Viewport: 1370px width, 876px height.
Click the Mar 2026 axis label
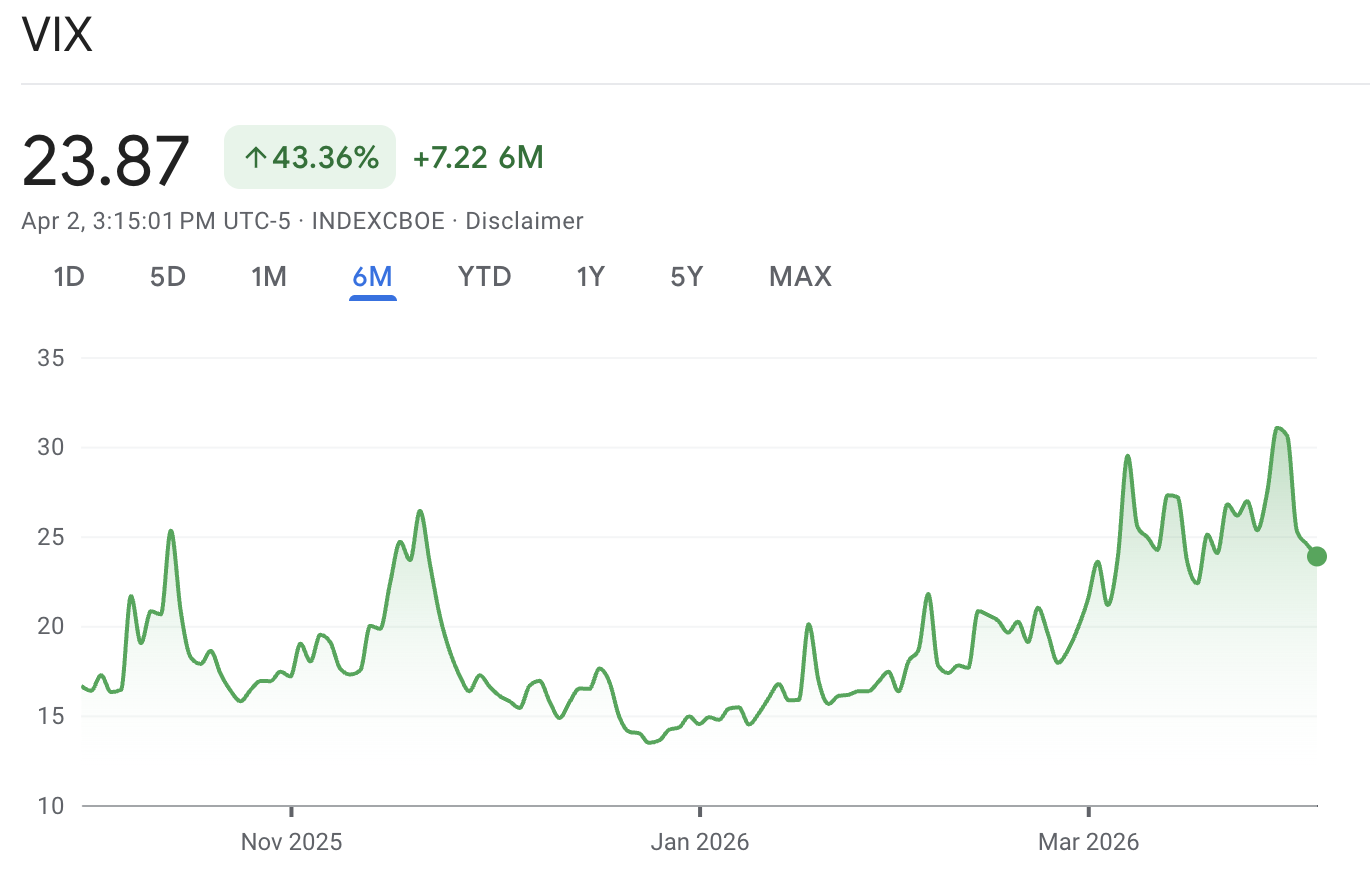point(1087,842)
